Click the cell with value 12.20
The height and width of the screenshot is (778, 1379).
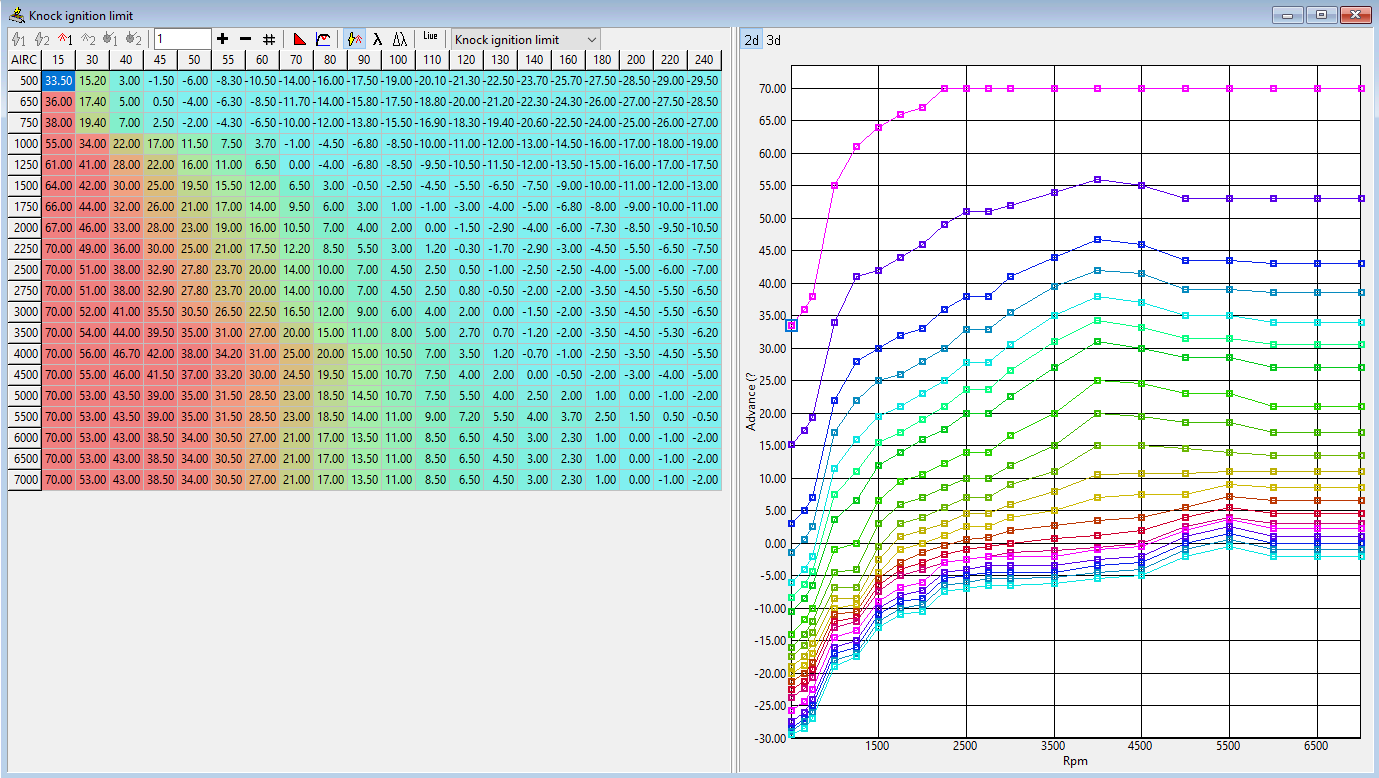coord(296,248)
